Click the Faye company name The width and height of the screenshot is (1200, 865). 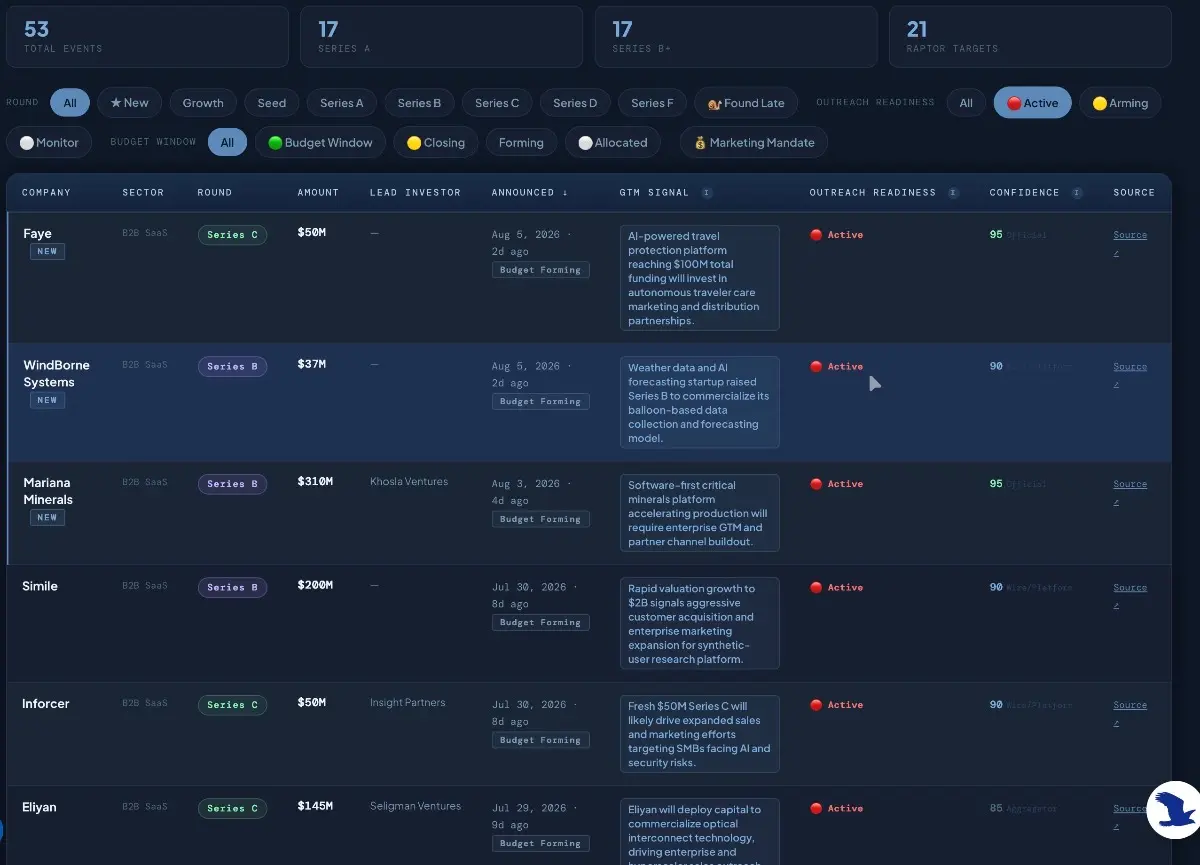37,234
